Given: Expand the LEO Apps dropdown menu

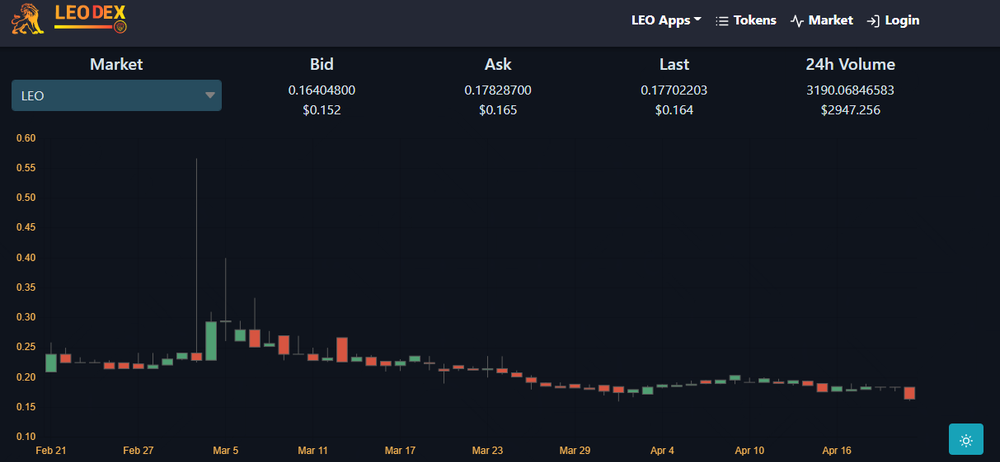Looking at the screenshot, I should (x=666, y=20).
